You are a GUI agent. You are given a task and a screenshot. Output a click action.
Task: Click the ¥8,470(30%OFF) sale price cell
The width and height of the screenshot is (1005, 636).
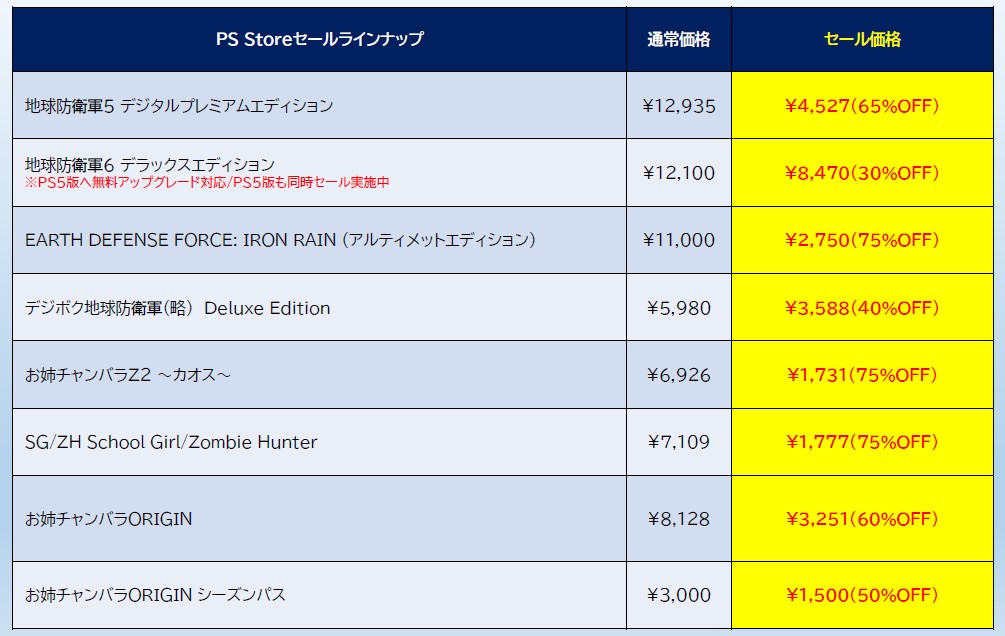862,173
